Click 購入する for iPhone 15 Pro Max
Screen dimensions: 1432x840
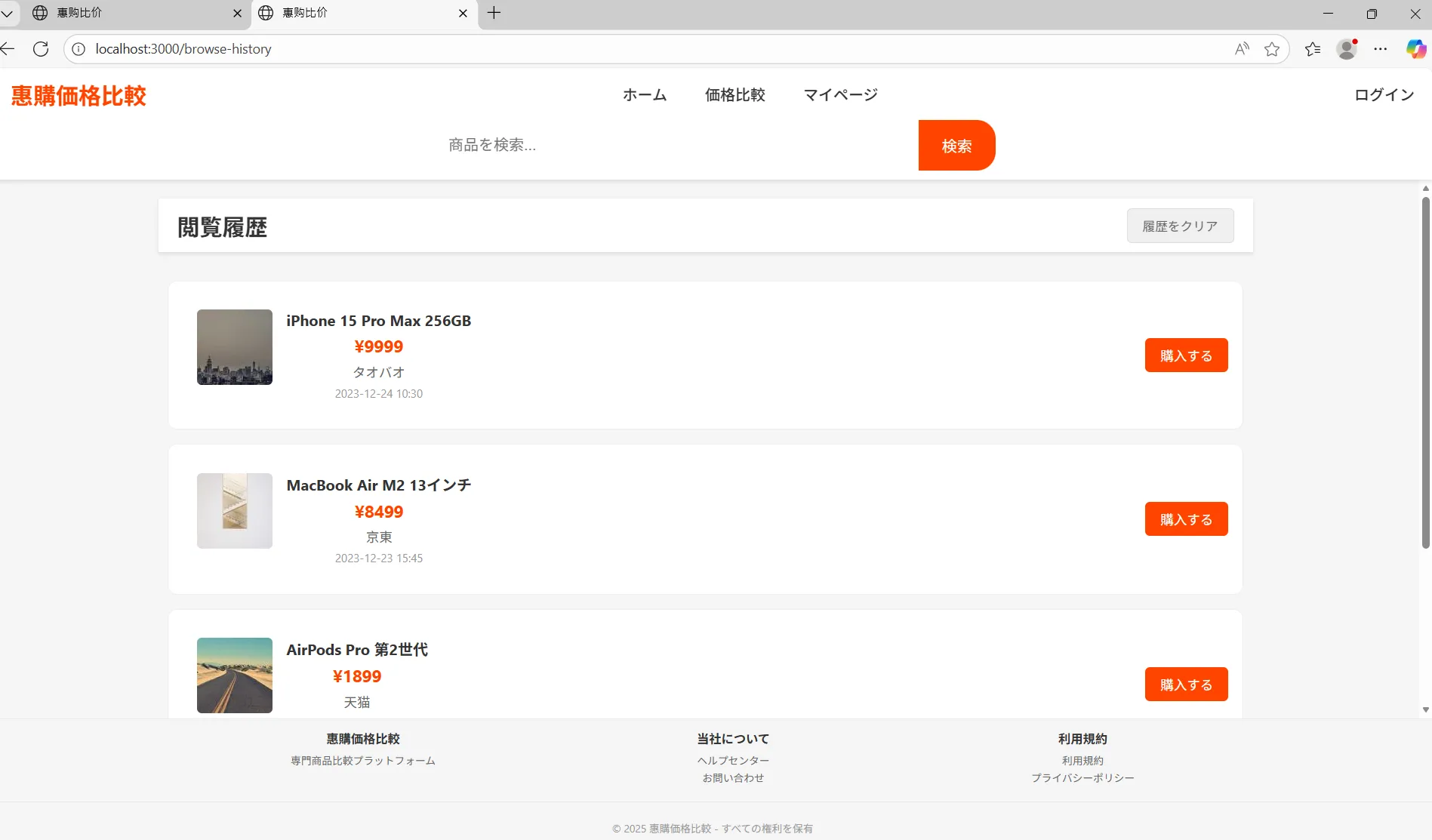pos(1186,355)
